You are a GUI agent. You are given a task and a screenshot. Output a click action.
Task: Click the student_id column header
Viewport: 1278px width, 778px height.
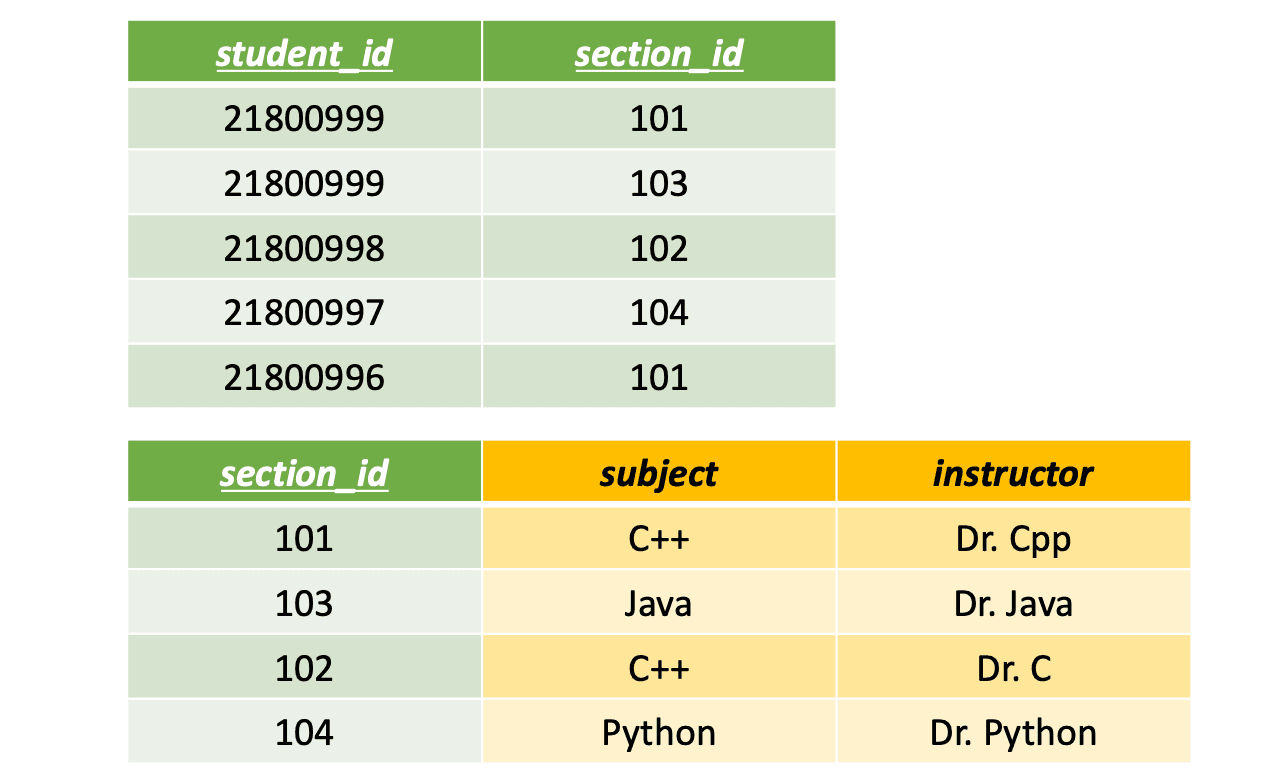click(304, 52)
